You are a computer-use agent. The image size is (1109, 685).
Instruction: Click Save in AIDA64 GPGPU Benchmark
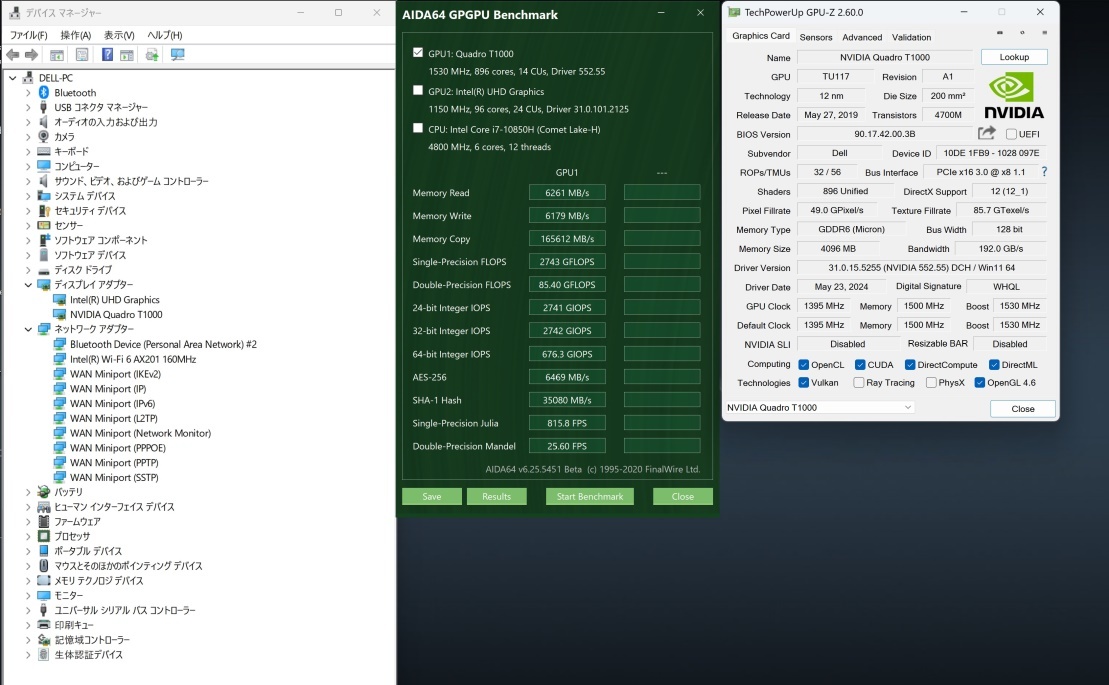point(432,496)
